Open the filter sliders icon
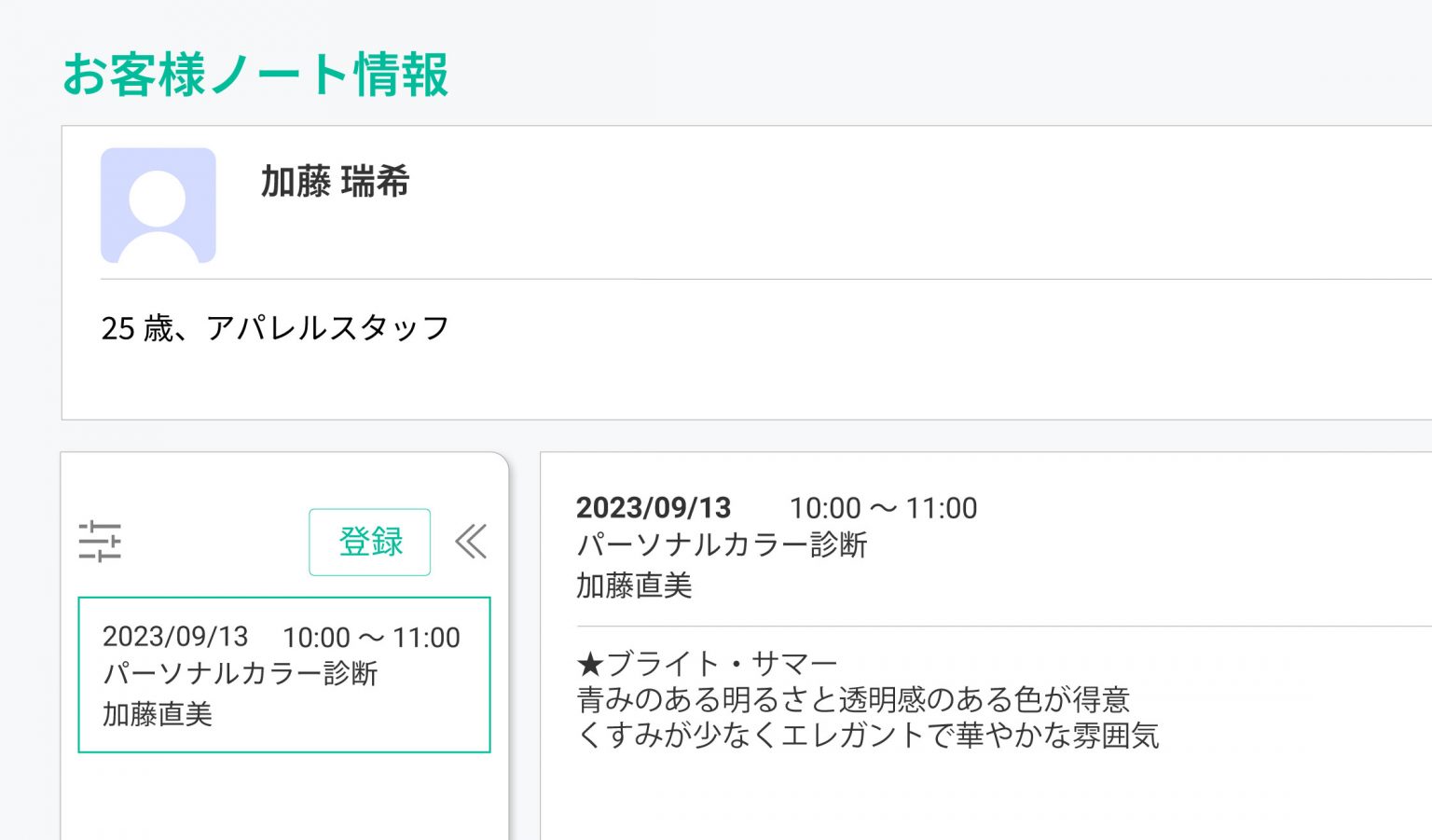The height and width of the screenshot is (840, 1432). pos(100,542)
